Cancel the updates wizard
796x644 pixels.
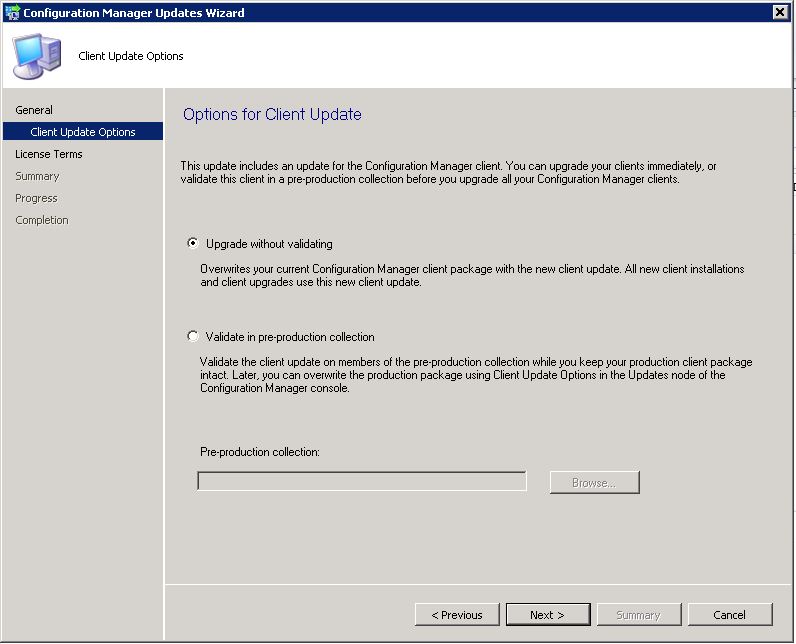click(x=730, y=615)
